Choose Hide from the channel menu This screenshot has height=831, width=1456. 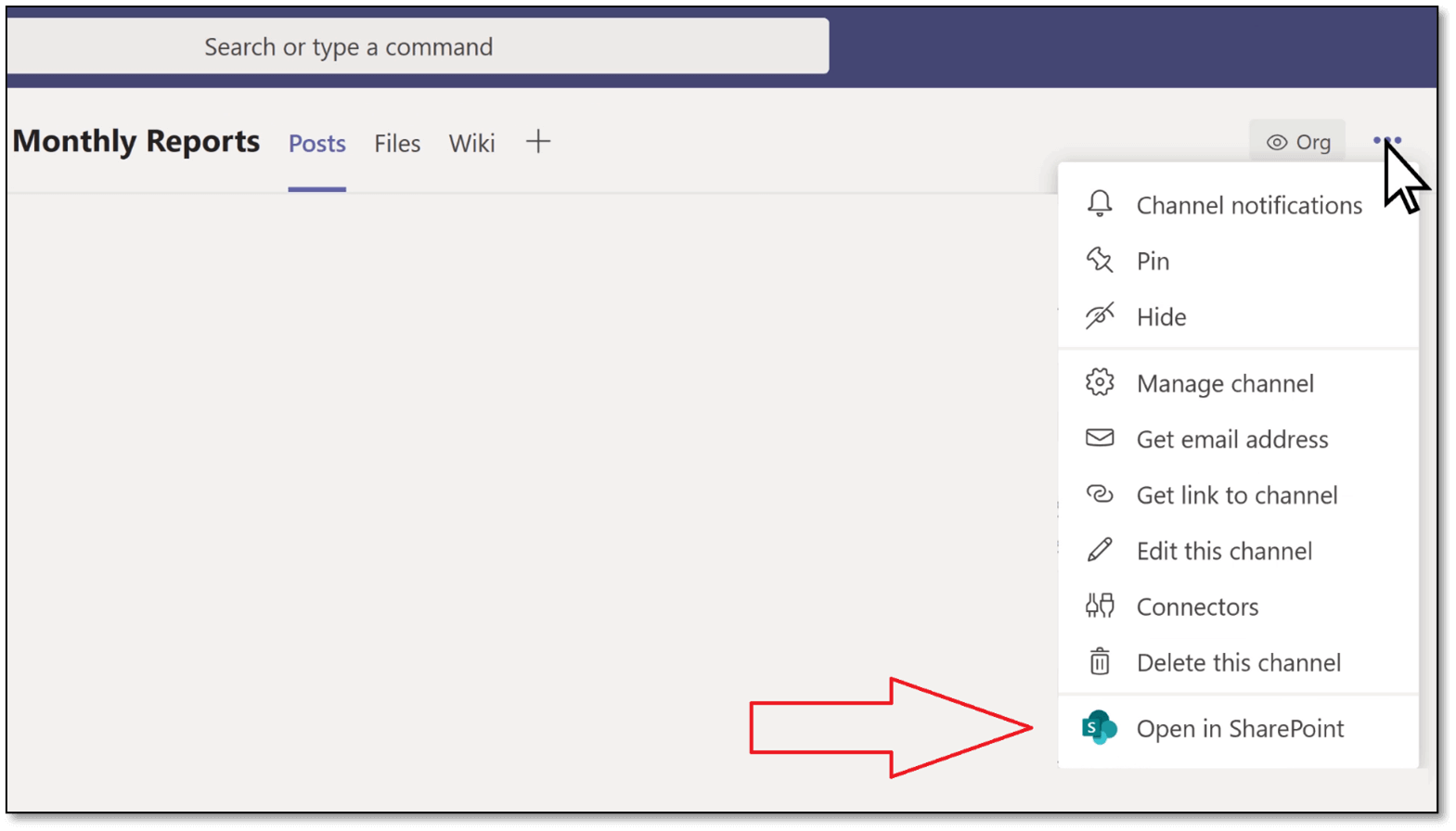1238,316
